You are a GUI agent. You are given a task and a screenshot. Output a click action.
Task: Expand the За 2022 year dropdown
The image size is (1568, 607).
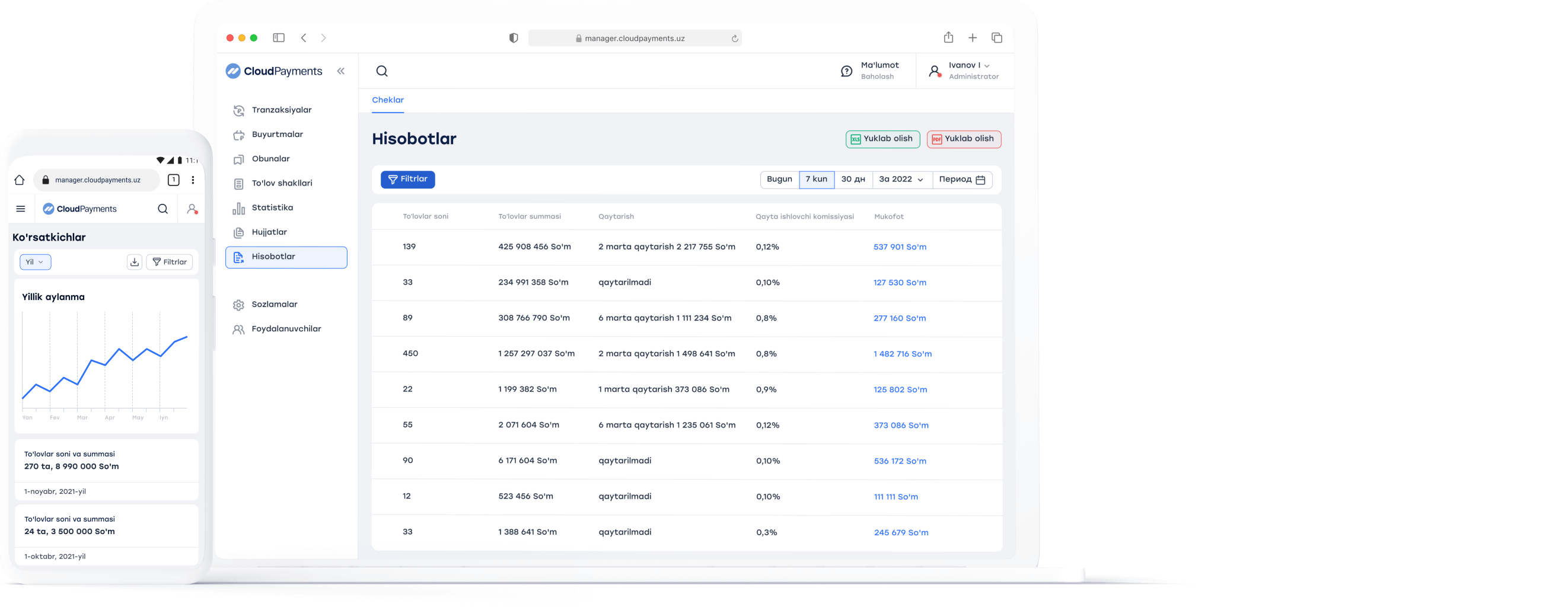point(901,180)
